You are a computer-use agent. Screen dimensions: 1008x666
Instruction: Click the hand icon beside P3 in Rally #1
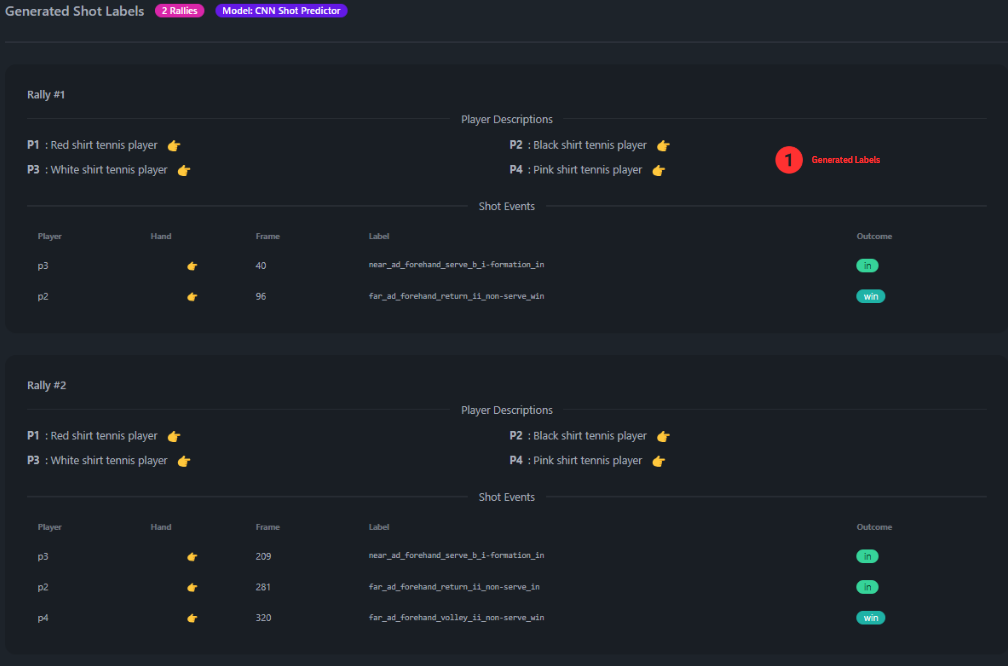[x=184, y=170]
